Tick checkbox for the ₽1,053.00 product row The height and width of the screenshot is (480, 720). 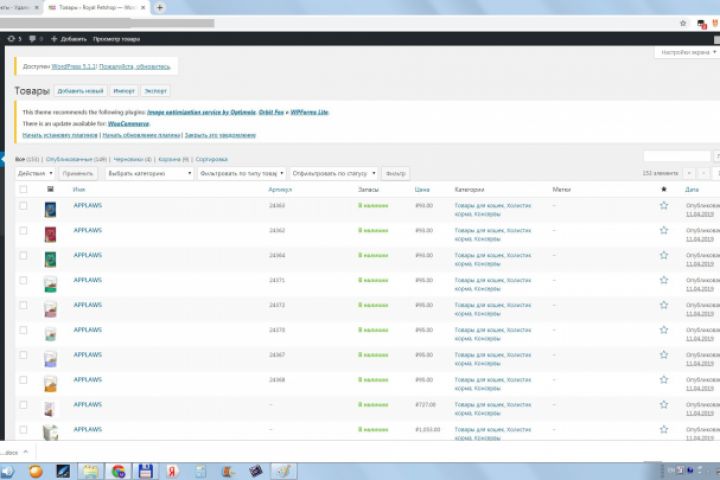(23, 429)
